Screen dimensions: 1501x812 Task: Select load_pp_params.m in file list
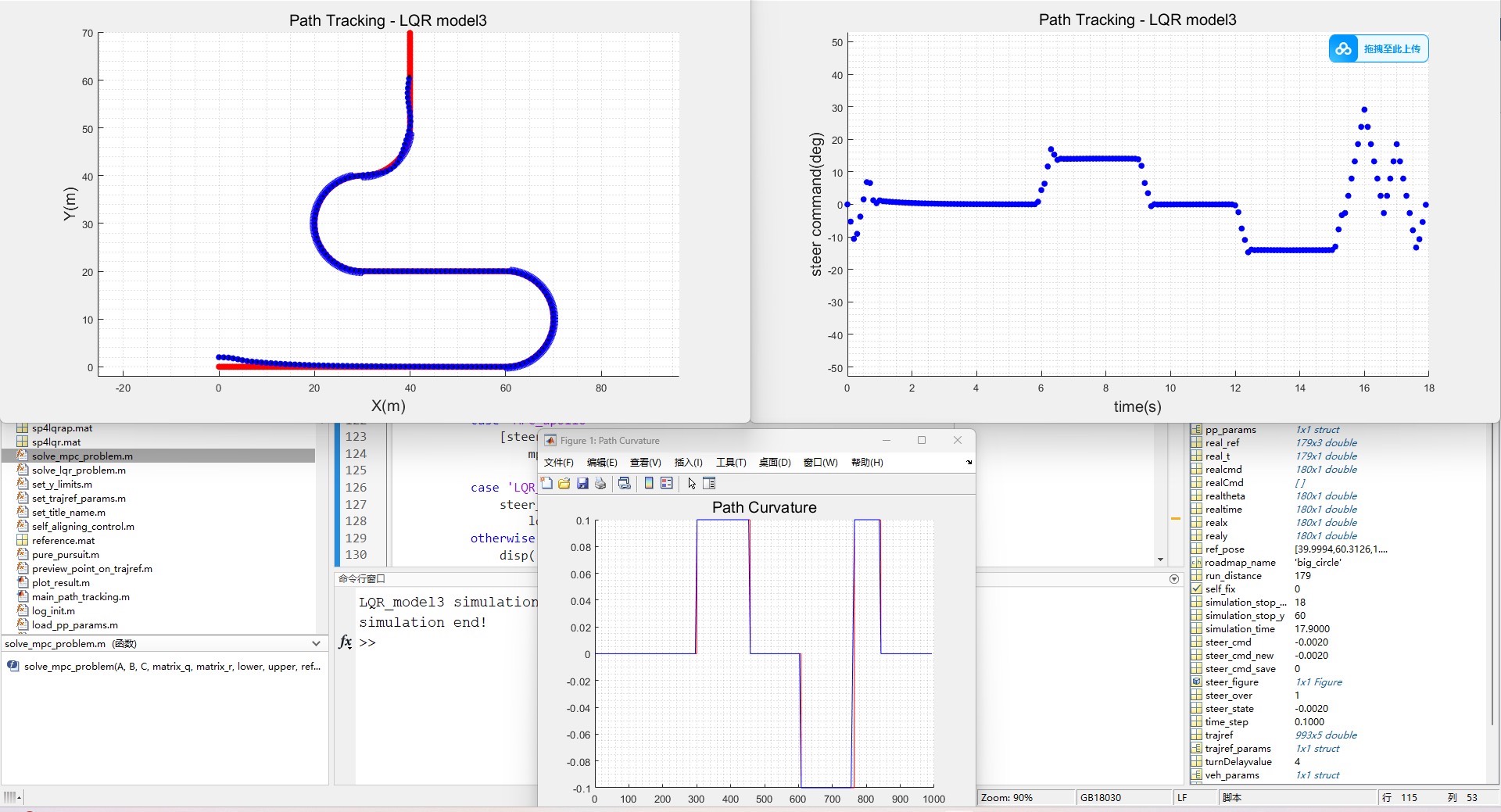pos(75,625)
